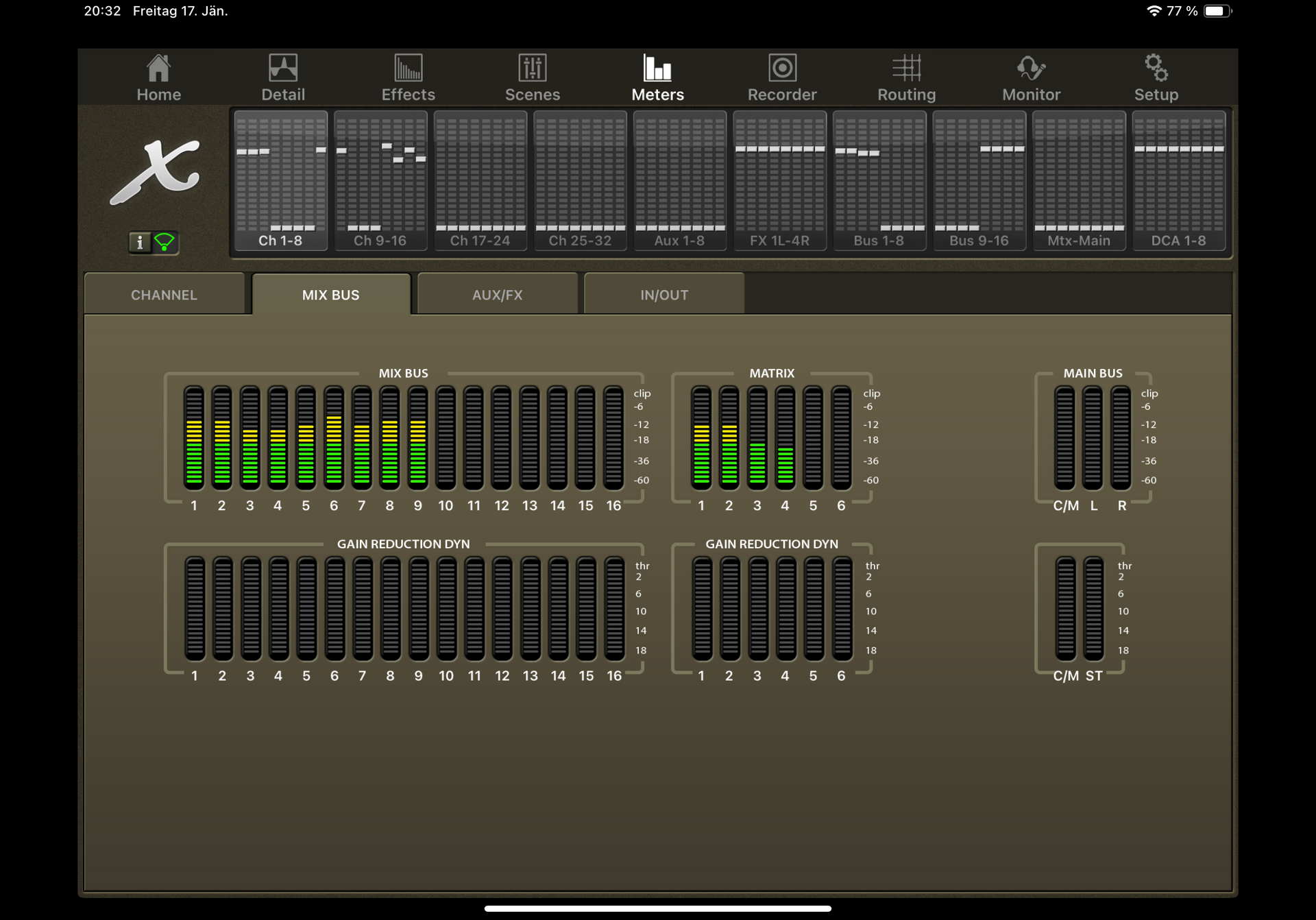Switch to the MIX BUS meters tab
Screen dimensions: 1316x920
coord(331,294)
